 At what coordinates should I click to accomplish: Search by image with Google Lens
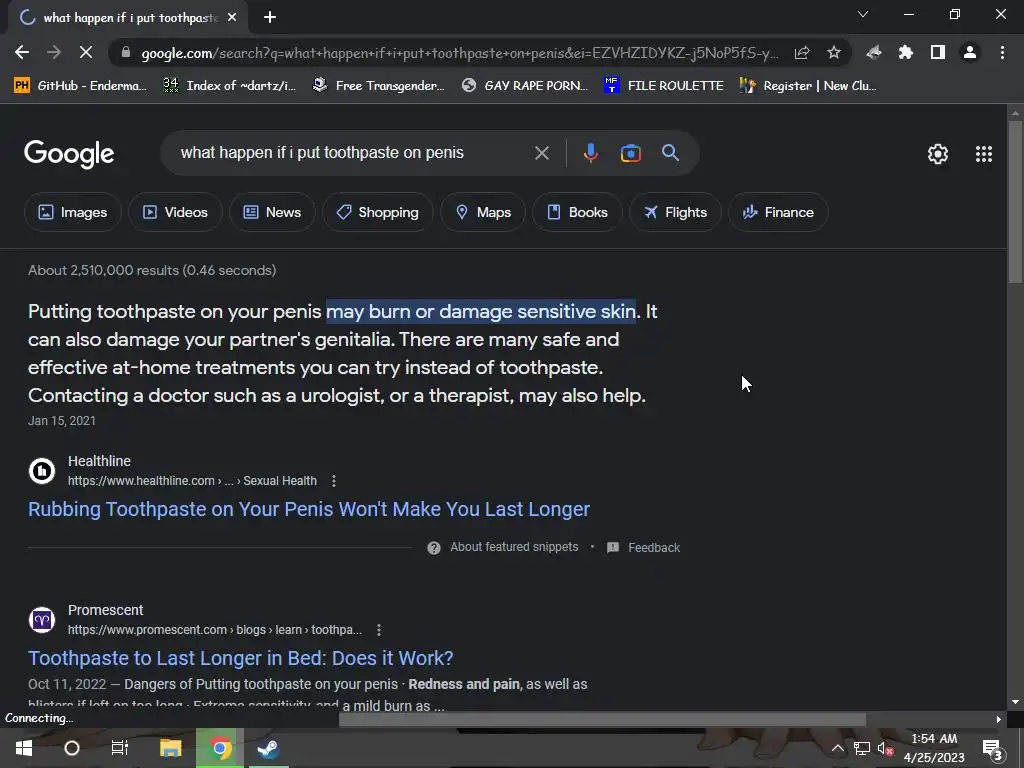[630, 153]
